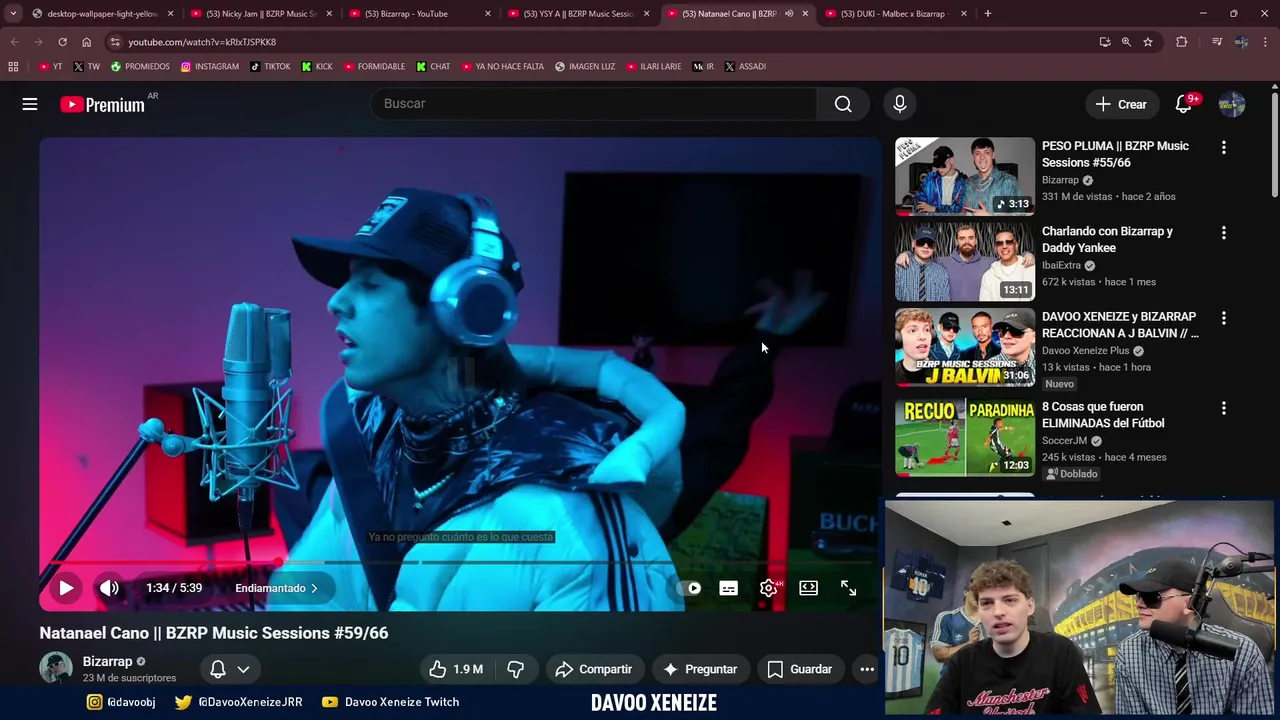Open the Bizarrap channel name link

(107, 661)
